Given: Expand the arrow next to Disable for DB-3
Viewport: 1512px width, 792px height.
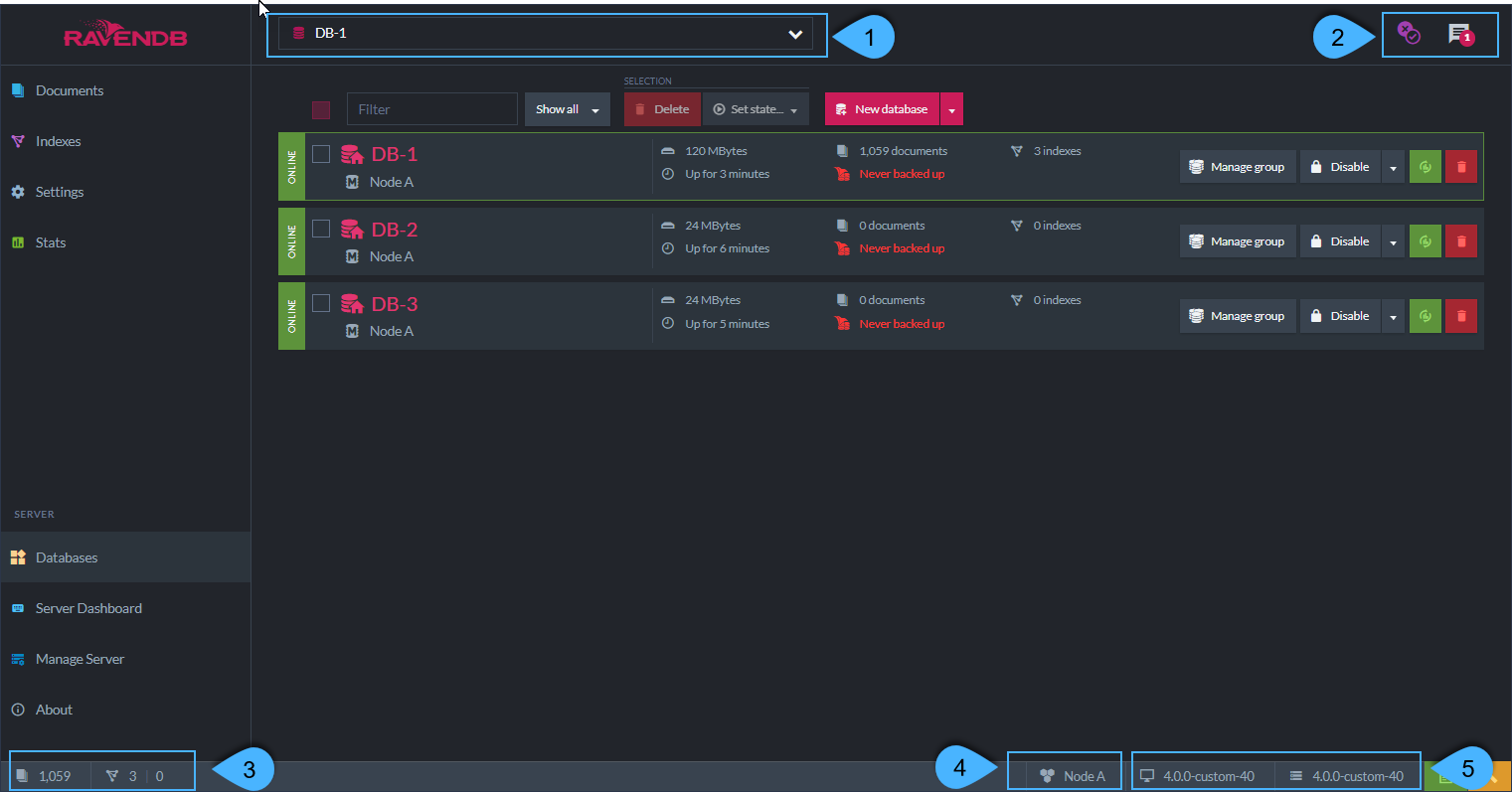Looking at the screenshot, I should coord(1393,316).
